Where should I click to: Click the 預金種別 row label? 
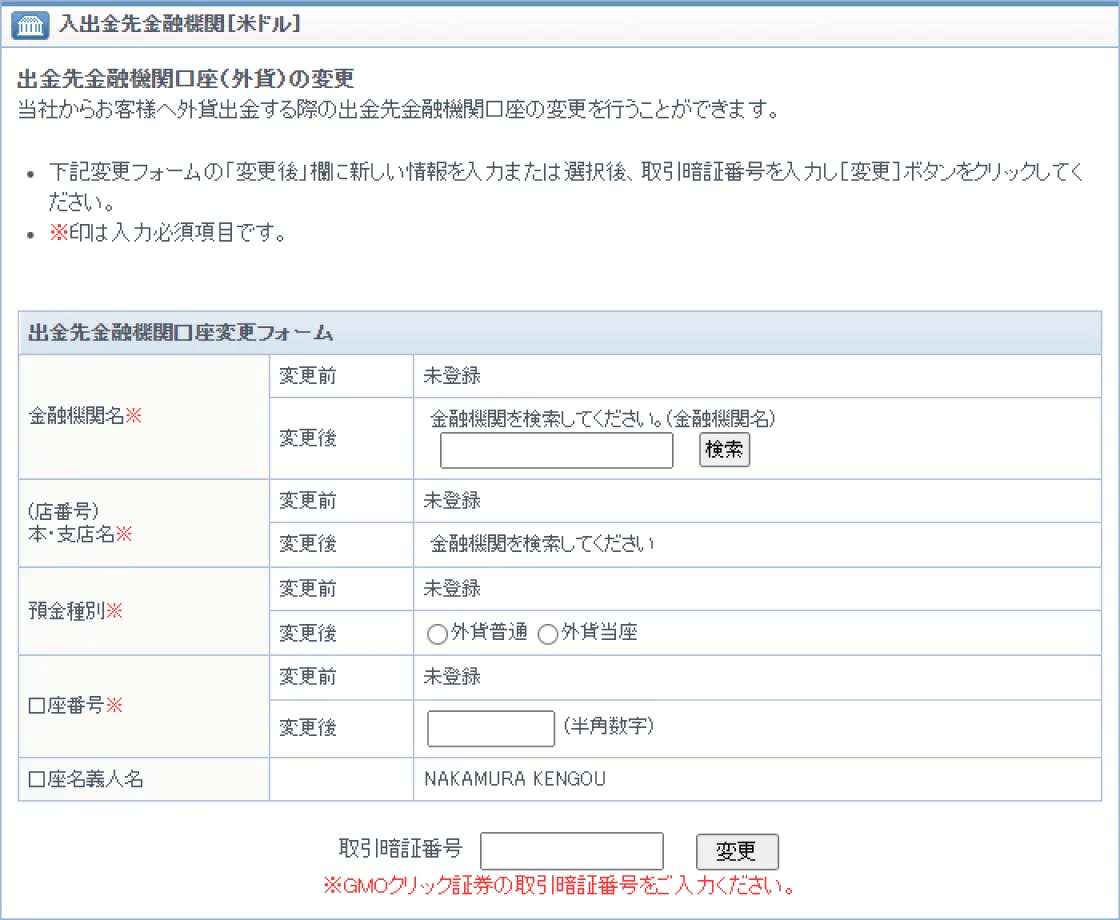point(76,611)
